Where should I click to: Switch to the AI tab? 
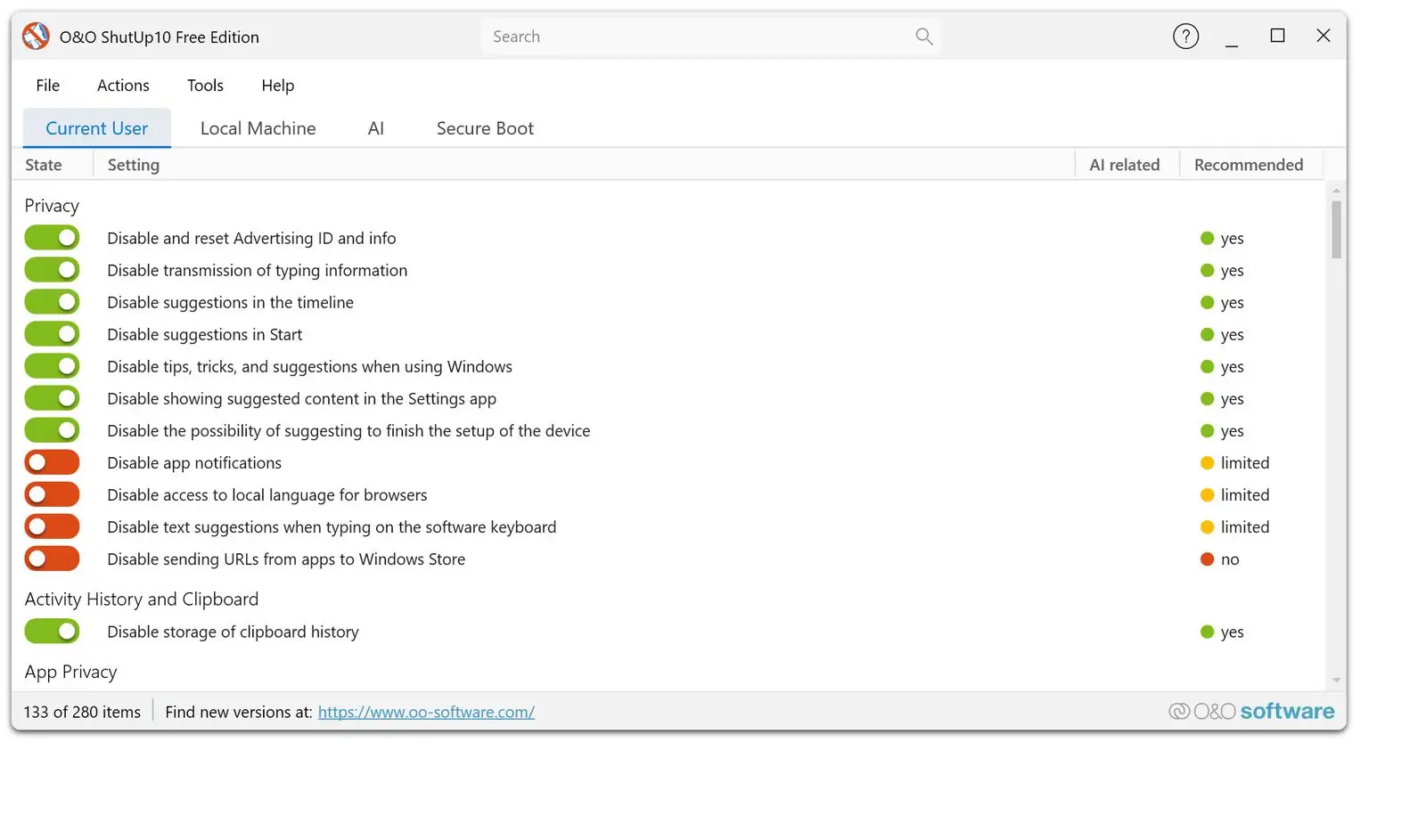coord(376,128)
